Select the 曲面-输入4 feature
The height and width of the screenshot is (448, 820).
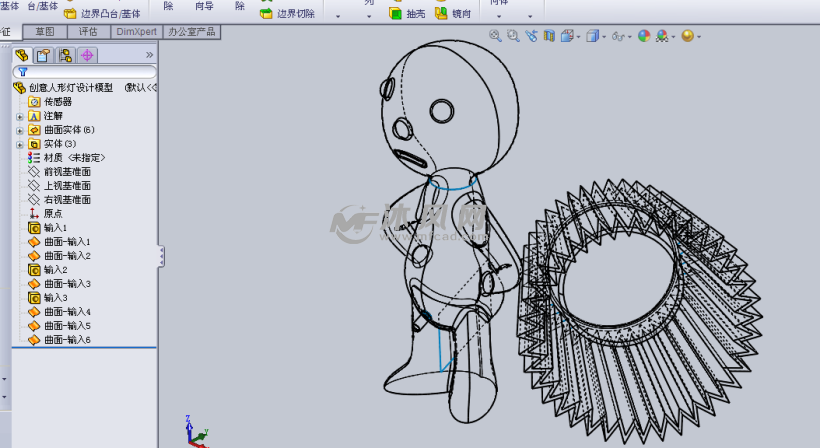coord(67,312)
